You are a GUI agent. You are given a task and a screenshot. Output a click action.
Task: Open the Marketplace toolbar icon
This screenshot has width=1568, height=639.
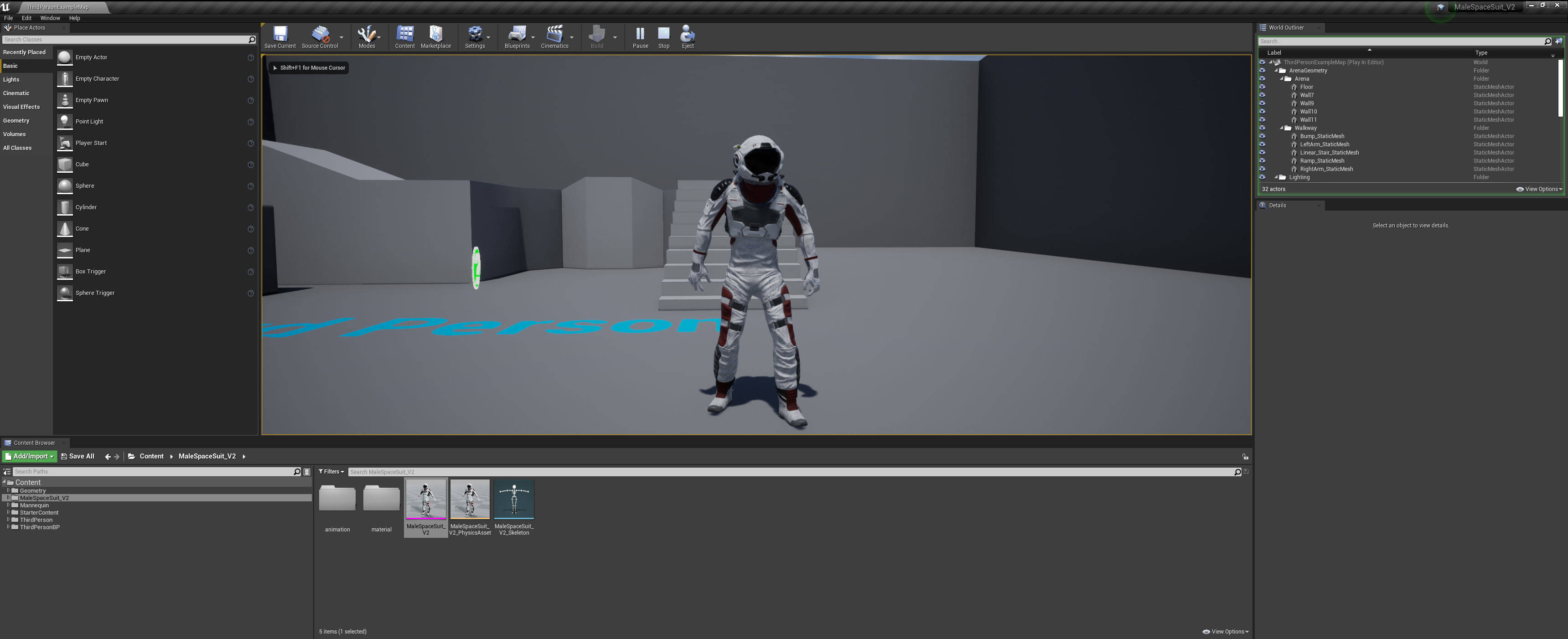[x=436, y=37]
